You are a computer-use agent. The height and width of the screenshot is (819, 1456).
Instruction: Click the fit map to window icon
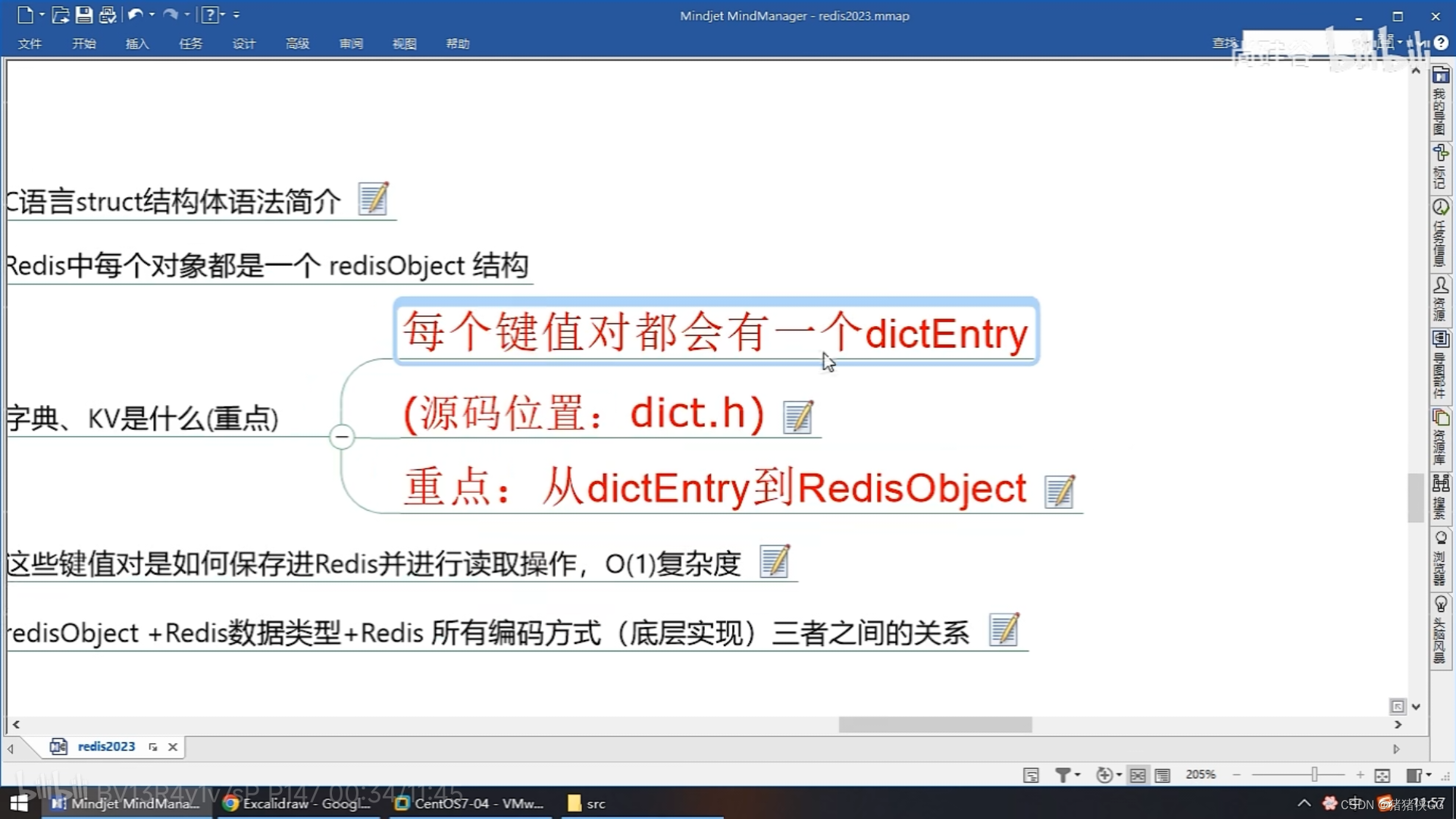click(x=1382, y=774)
